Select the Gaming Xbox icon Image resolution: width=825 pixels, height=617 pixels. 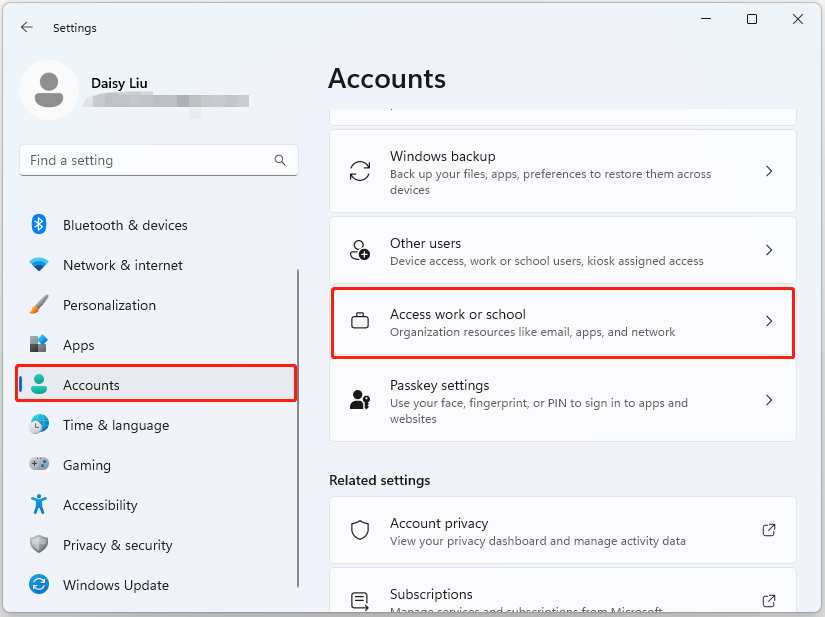tap(39, 465)
